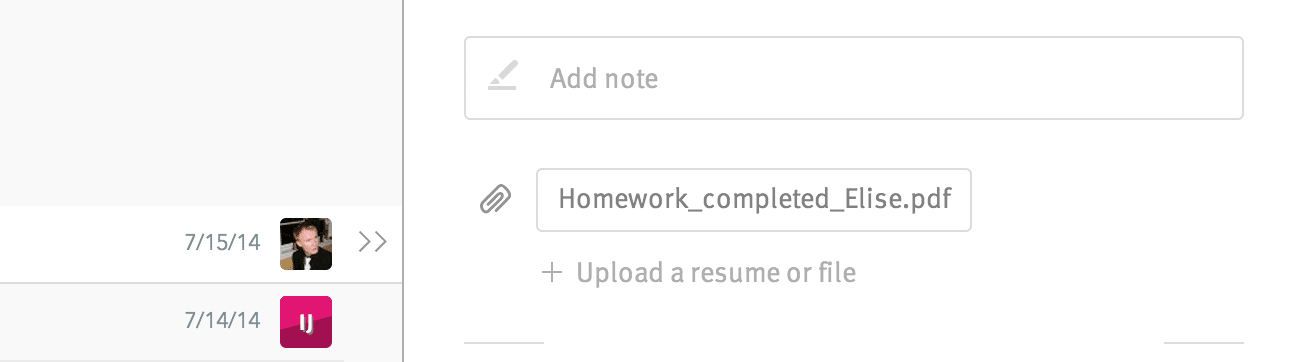Click Upload a resume or file
The height and width of the screenshot is (362, 1294).
[x=716, y=272]
